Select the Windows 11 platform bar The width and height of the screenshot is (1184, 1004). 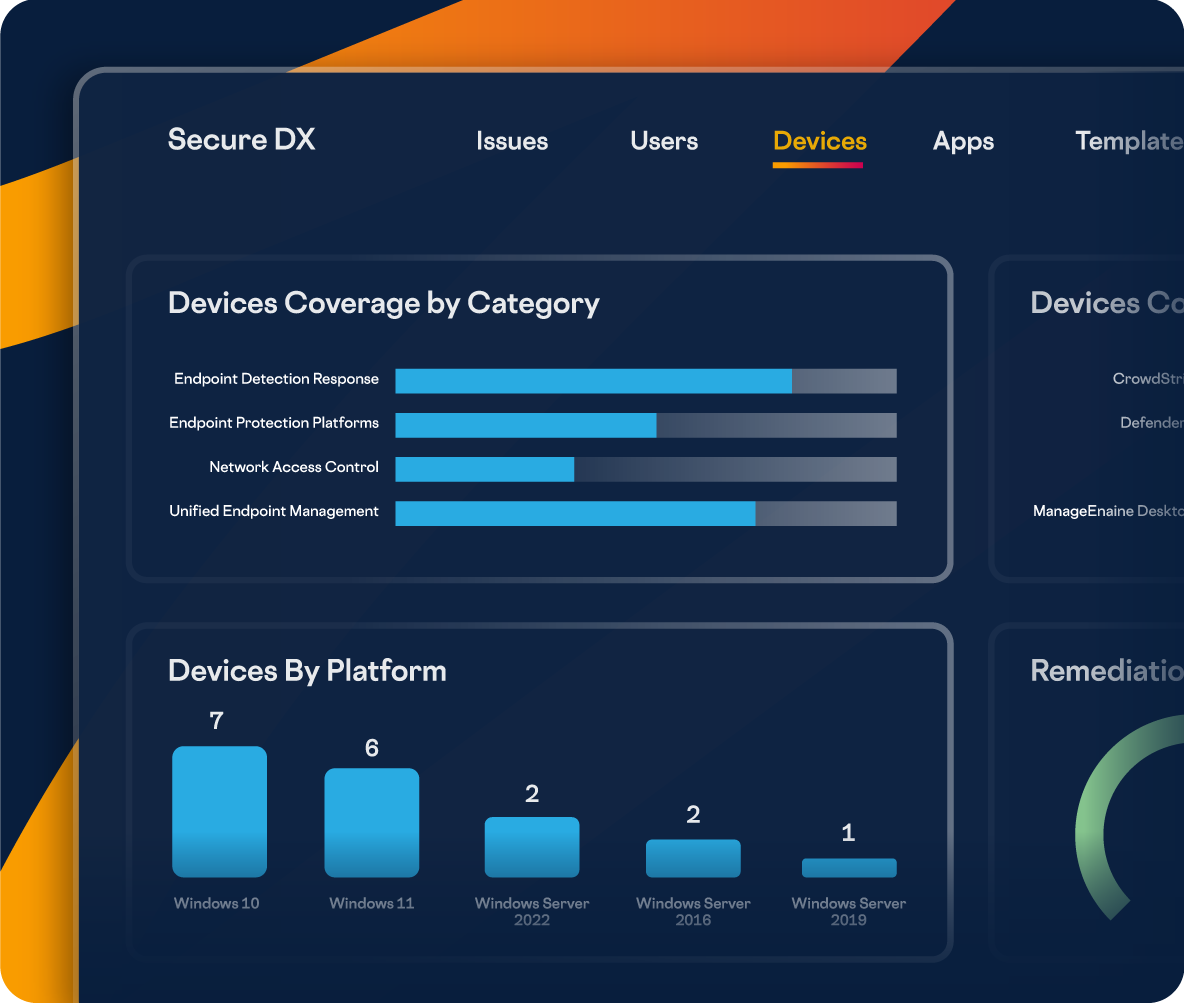(x=371, y=822)
